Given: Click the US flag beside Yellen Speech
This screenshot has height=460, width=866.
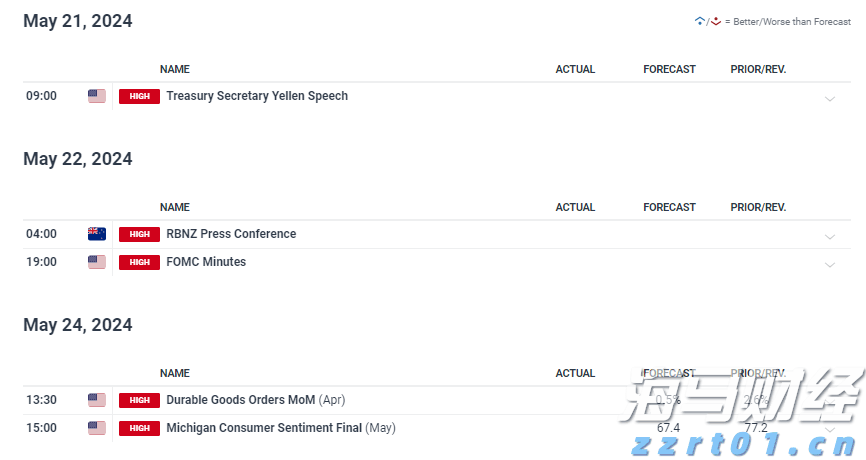Looking at the screenshot, I should 96,96.
